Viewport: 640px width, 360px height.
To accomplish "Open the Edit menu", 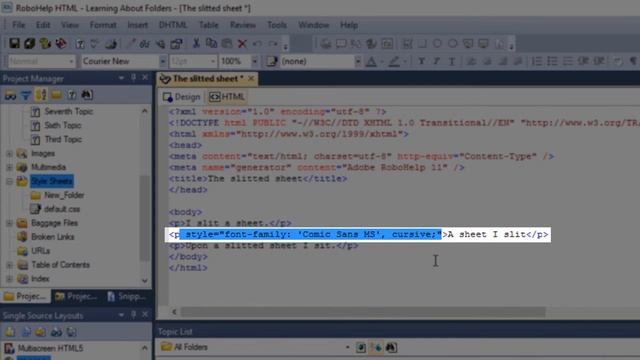I will tap(43, 25).
